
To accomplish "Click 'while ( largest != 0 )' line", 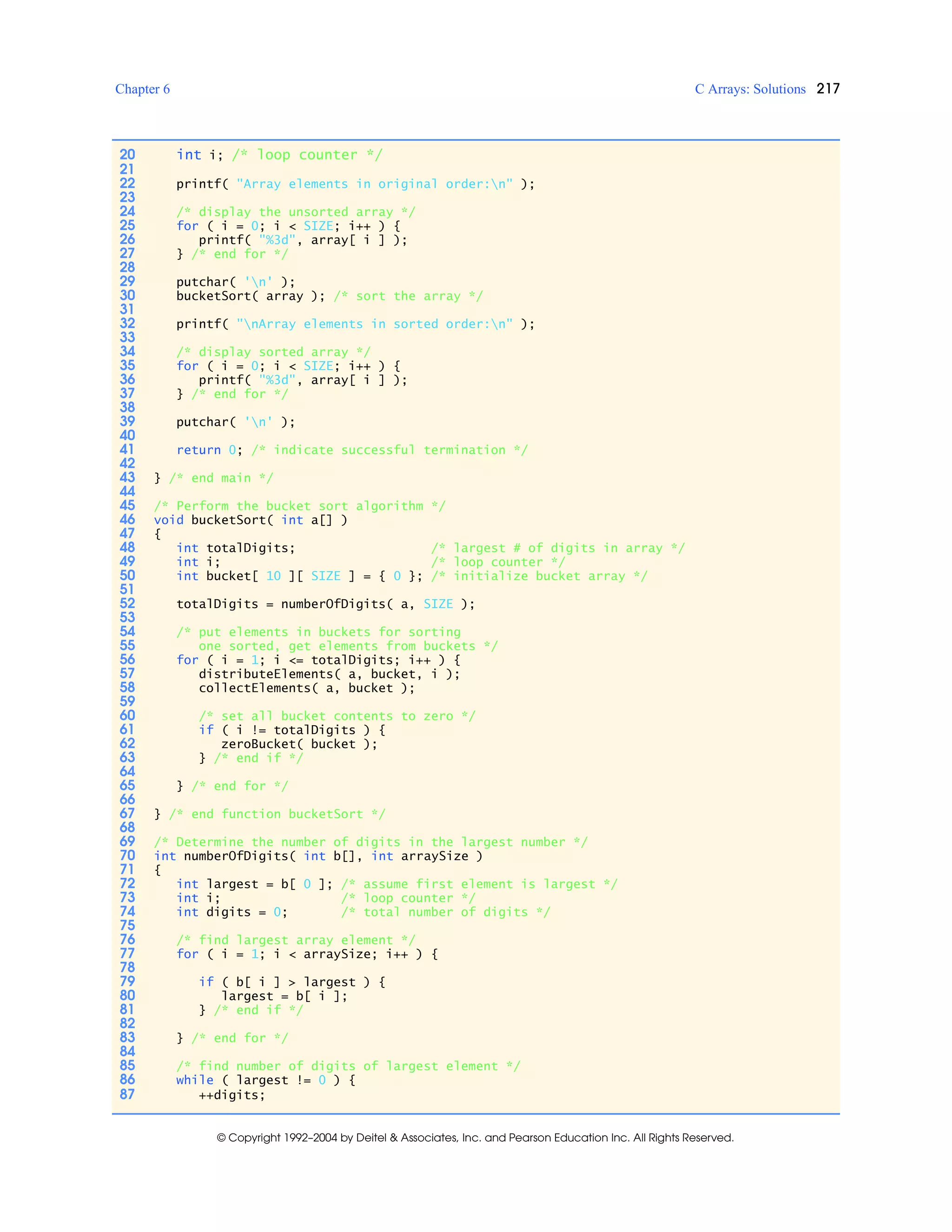I will 265,1080.
